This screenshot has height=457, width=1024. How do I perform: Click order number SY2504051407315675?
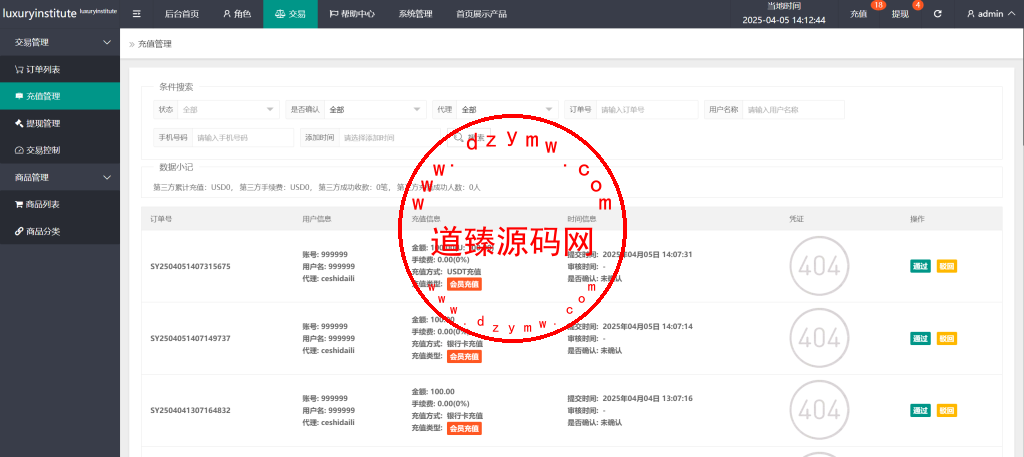coord(190,266)
